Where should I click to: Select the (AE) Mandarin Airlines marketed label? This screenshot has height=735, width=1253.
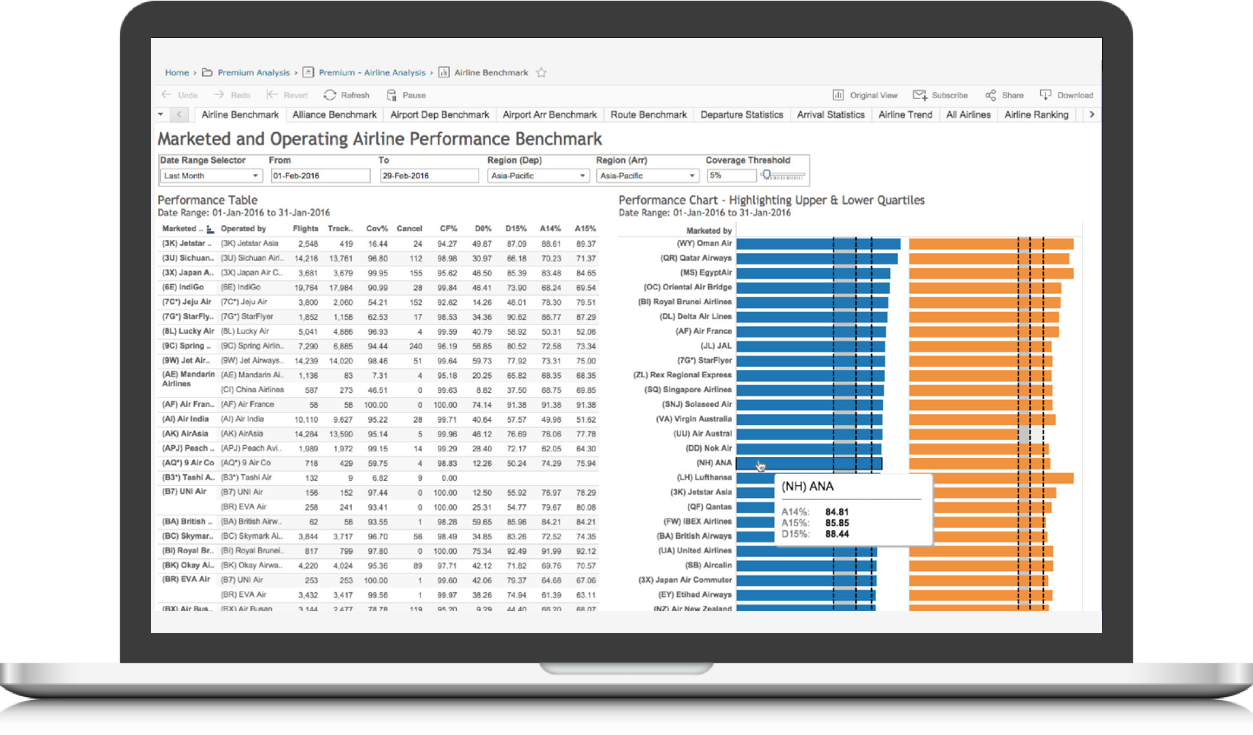tap(188, 379)
